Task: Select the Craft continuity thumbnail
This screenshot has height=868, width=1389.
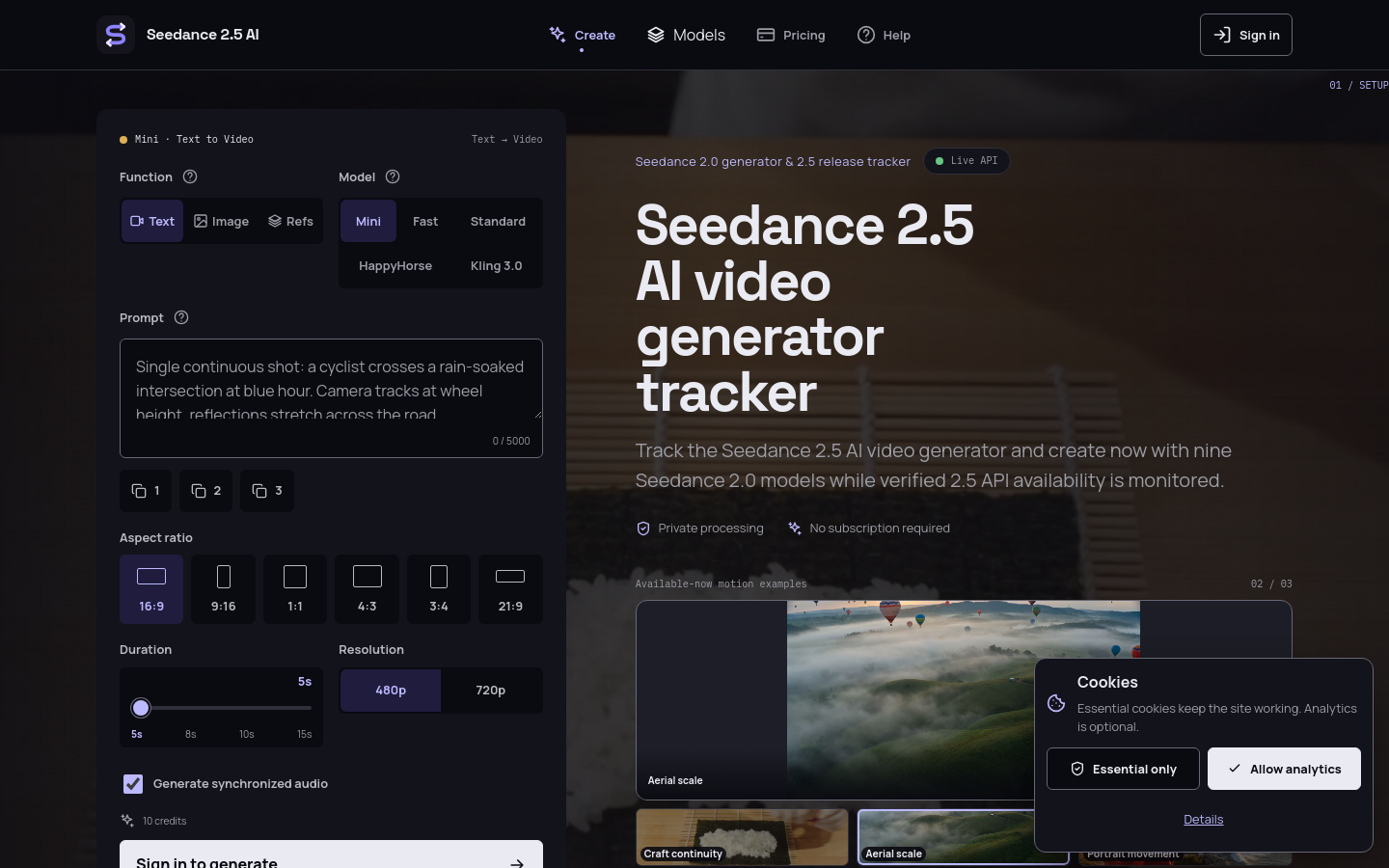Action: 742,836
